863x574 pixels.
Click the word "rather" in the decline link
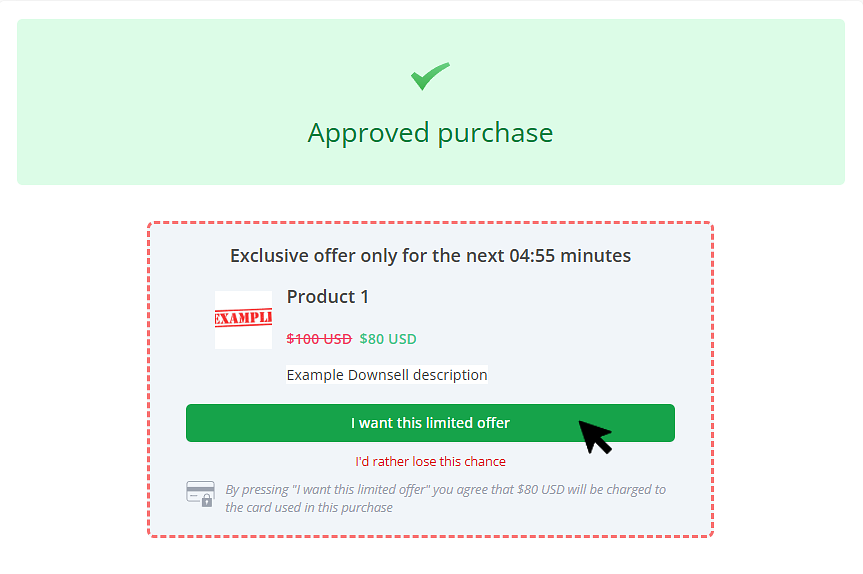[x=391, y=462]
